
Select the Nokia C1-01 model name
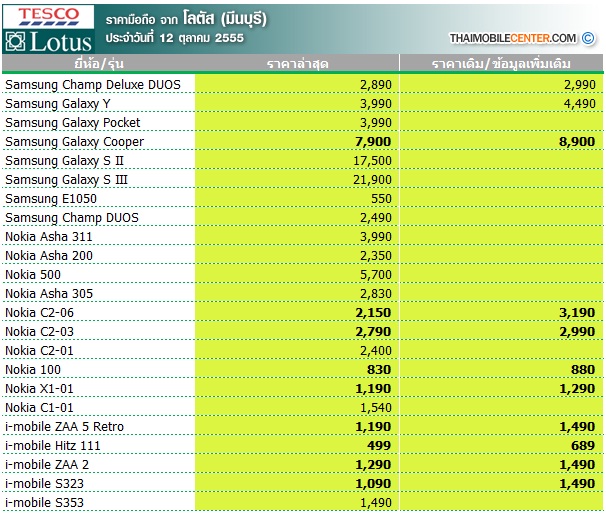[39, 407]
